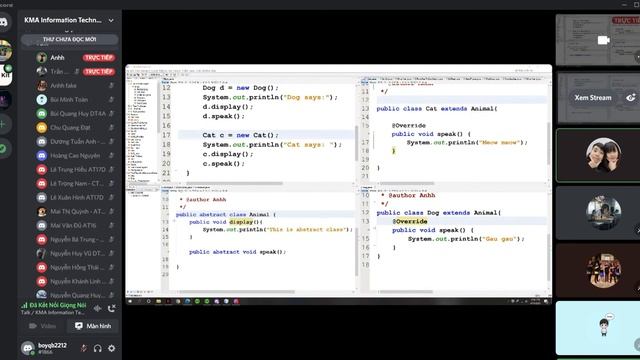Open Discord home via logo icon
The image size is (640, 360).
click(4, 22)
